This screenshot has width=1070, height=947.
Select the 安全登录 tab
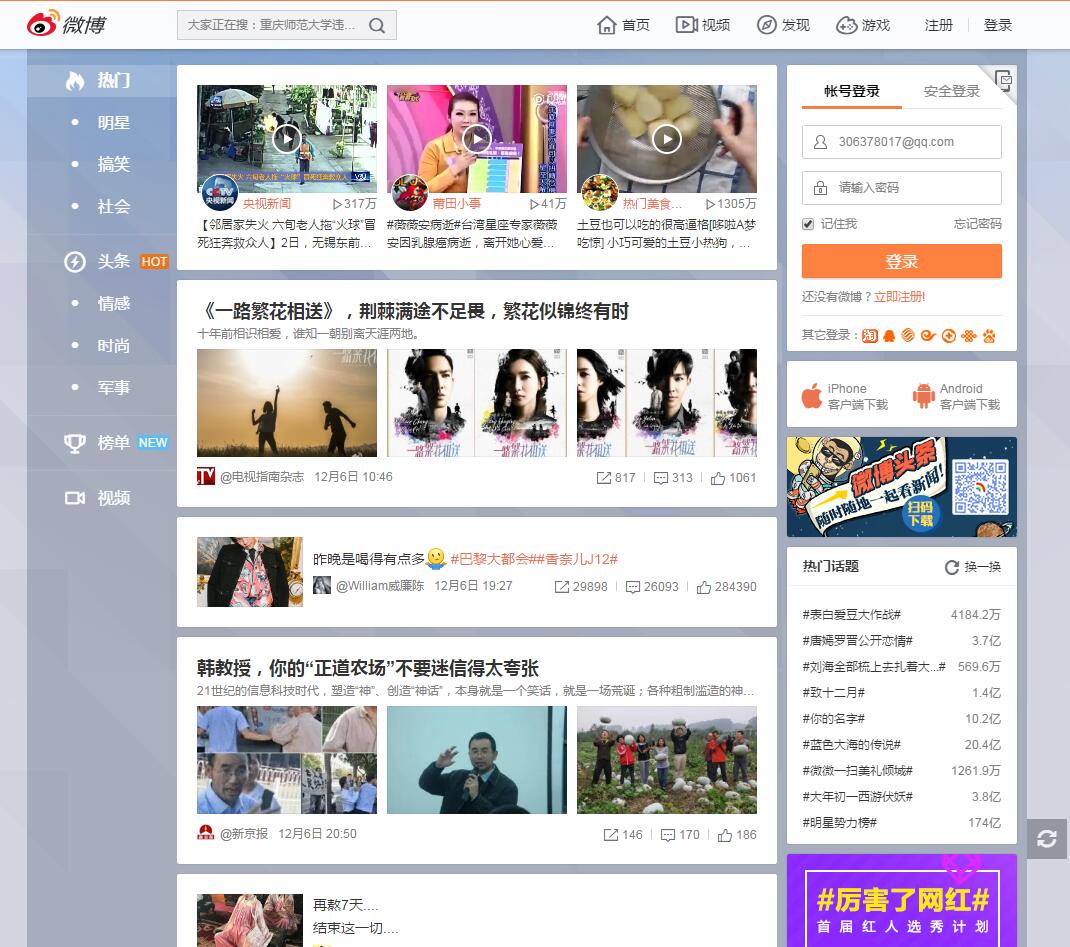[951, 91]
